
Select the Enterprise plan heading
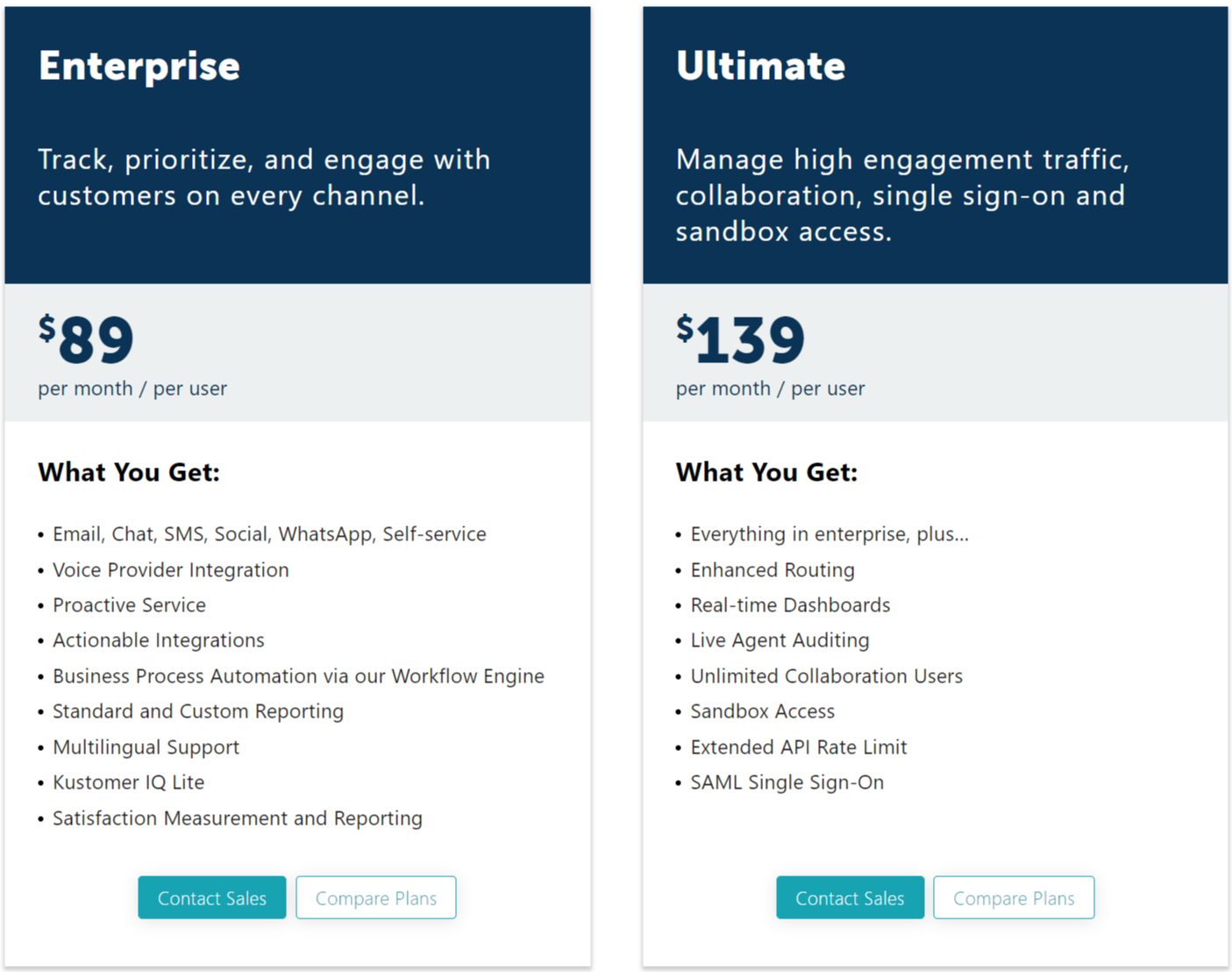pyautogui.click(x=139, y=66)
